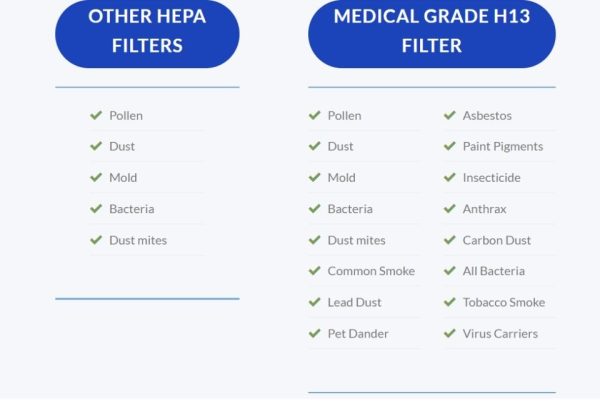Click check icon beside Tobacco Smoke
600x402 pixels.
point(450,302)
